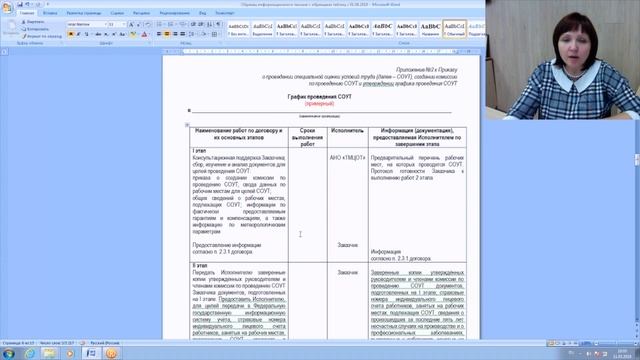Open the line spacing menu
The image size is (640, 360).
tap(192, 34)
